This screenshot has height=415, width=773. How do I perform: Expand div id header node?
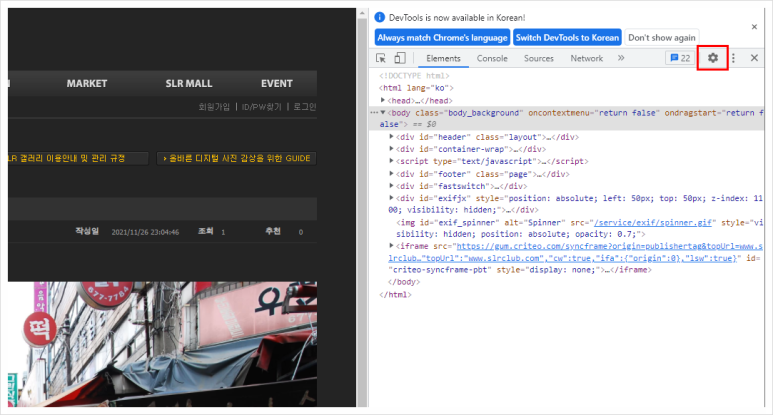[391, 137]
